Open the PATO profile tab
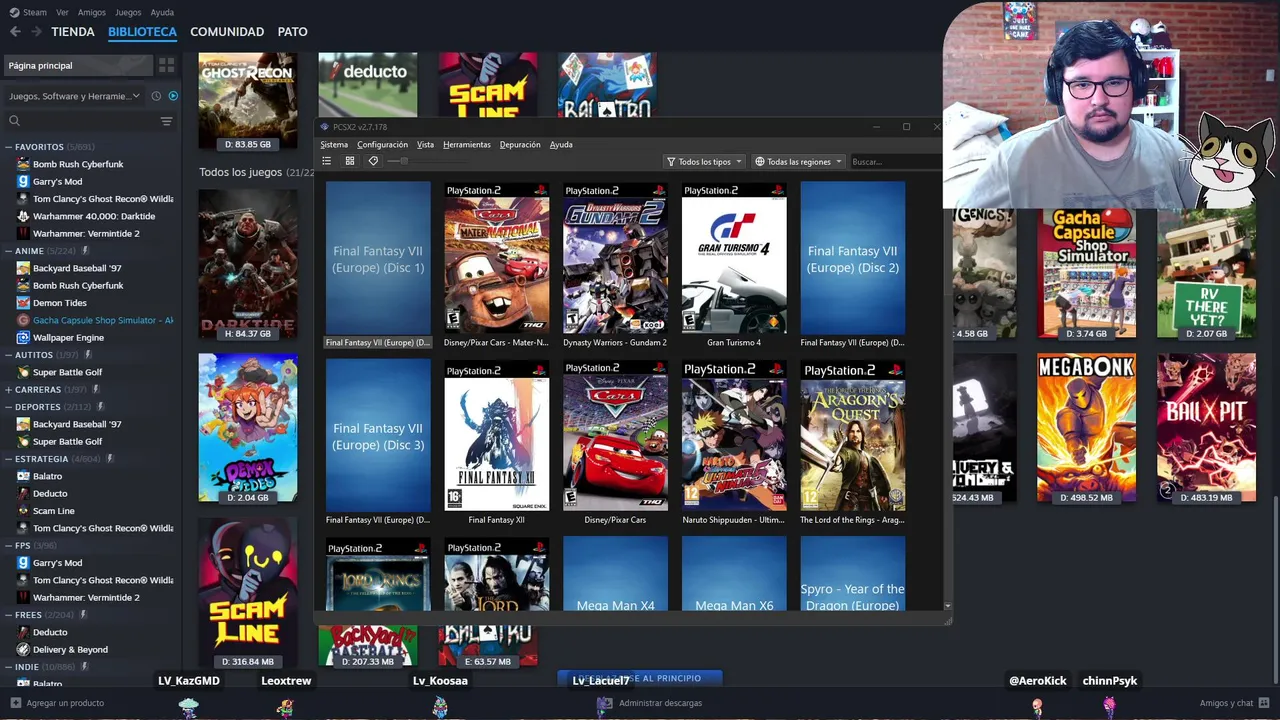The image size is (1280, 720). point(292,32)
